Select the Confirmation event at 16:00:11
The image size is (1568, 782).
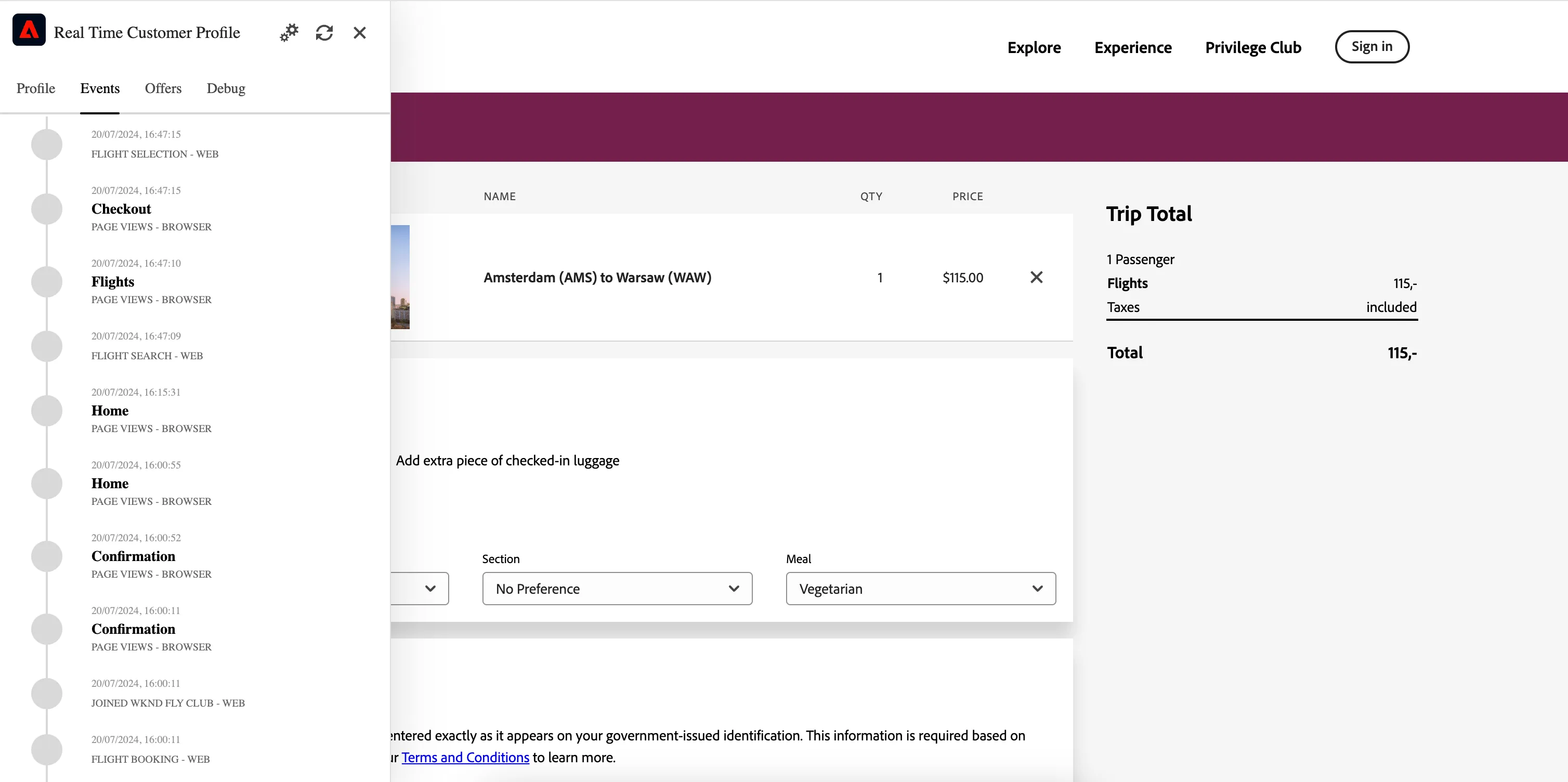[152, 629]
